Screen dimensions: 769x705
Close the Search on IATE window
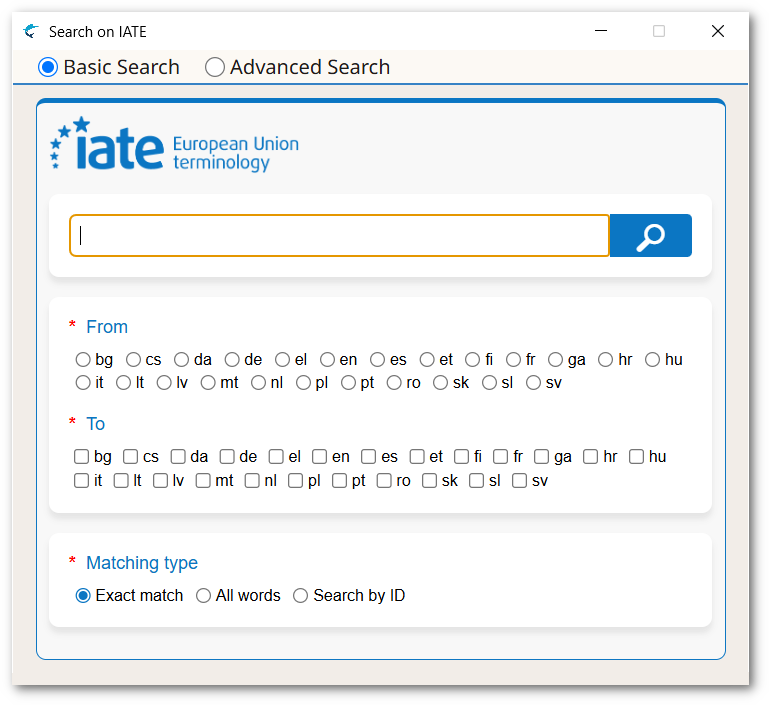tap(717, 31)
